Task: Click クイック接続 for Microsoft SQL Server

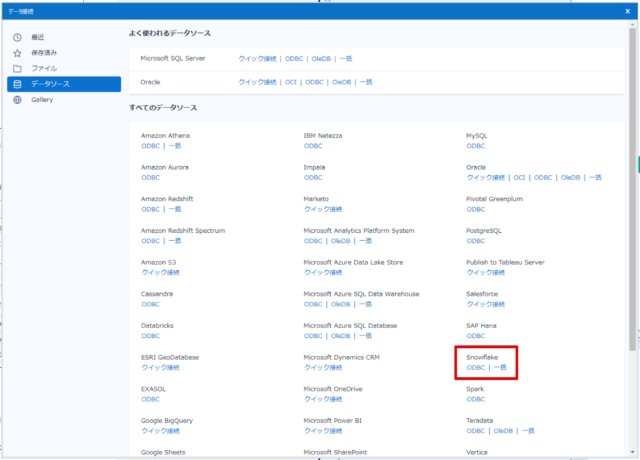Action: (257, 59)
